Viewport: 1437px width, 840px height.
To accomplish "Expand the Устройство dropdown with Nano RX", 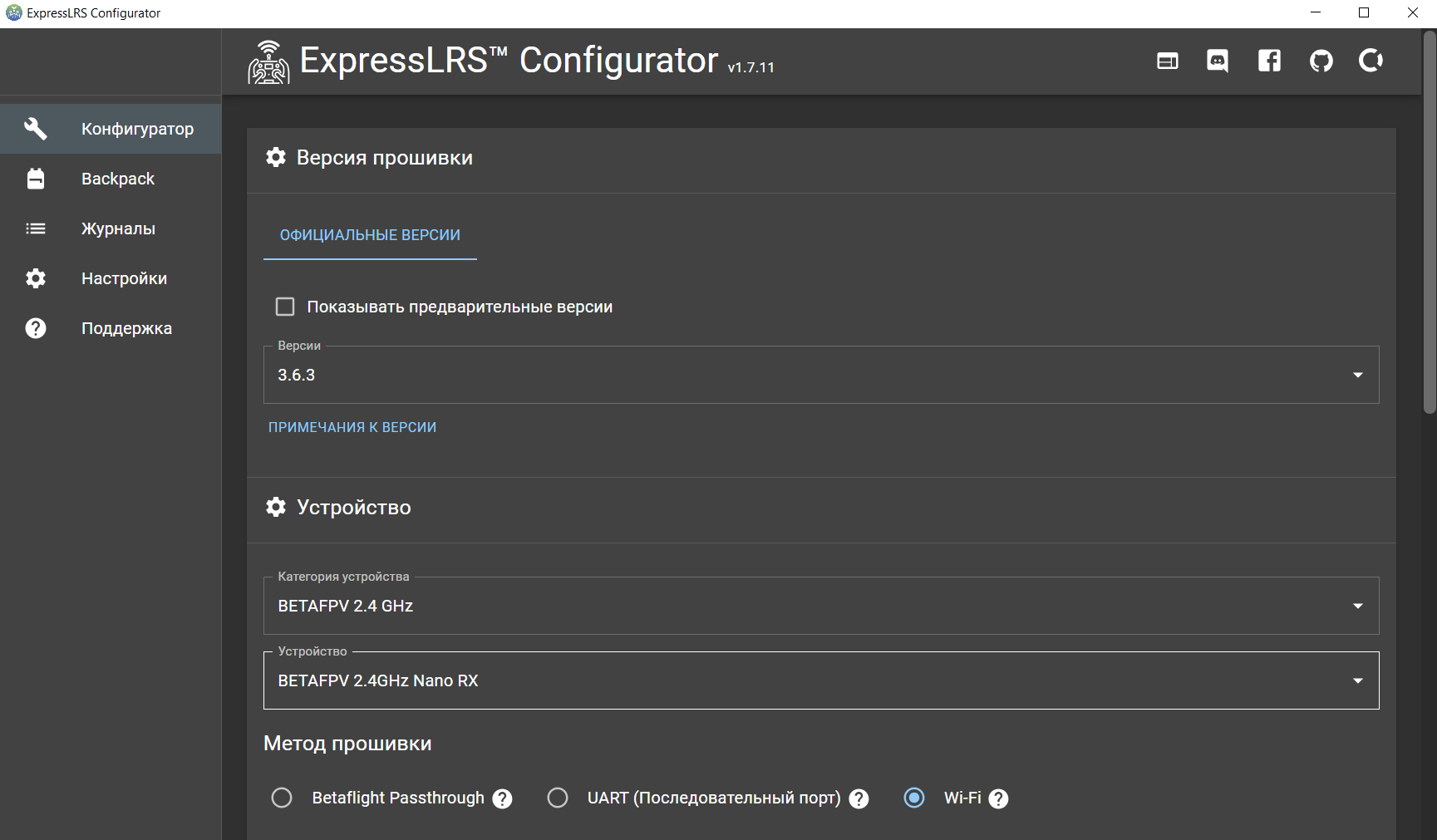I will [x=821, y=680].
